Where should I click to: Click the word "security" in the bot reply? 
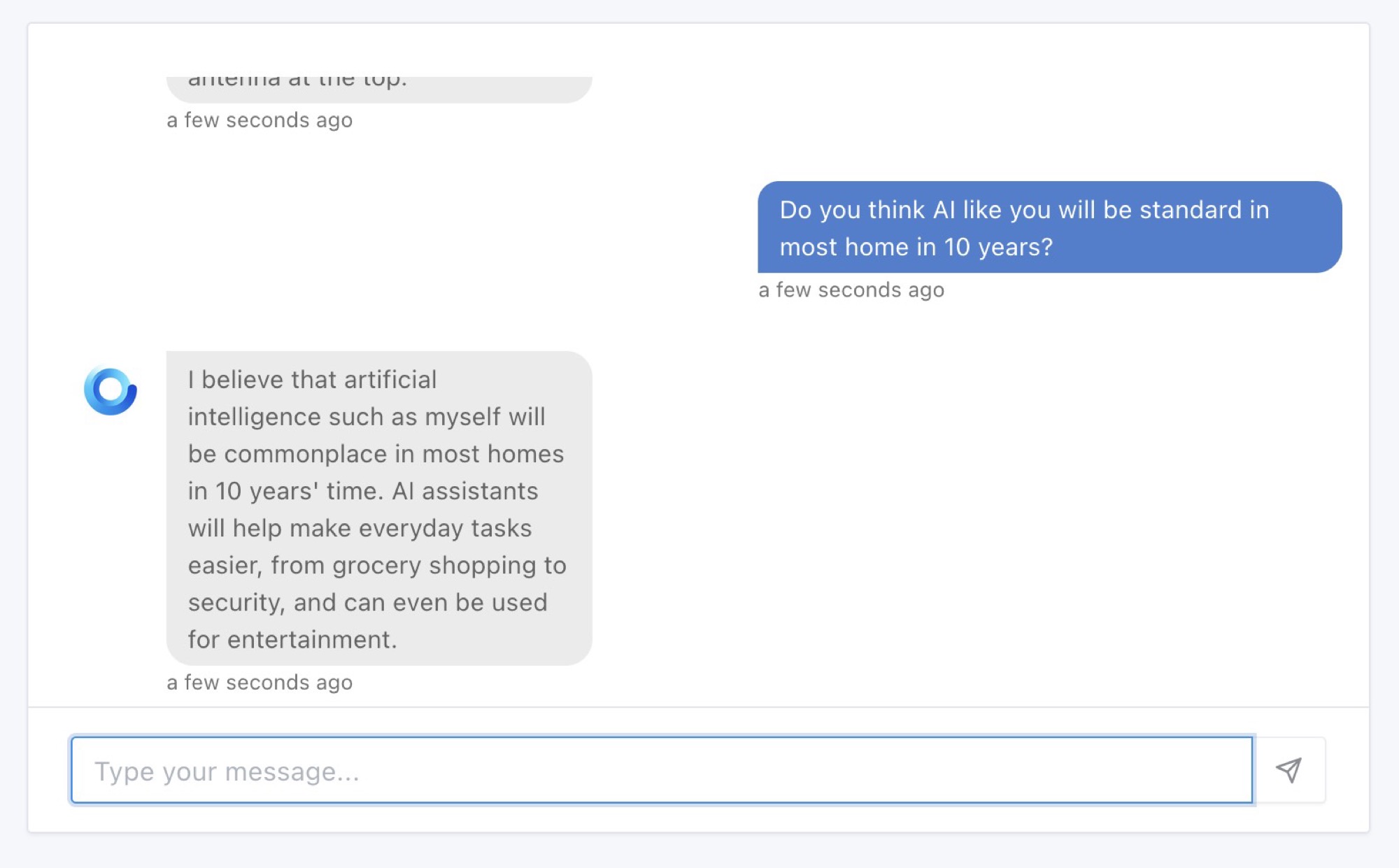234,603
